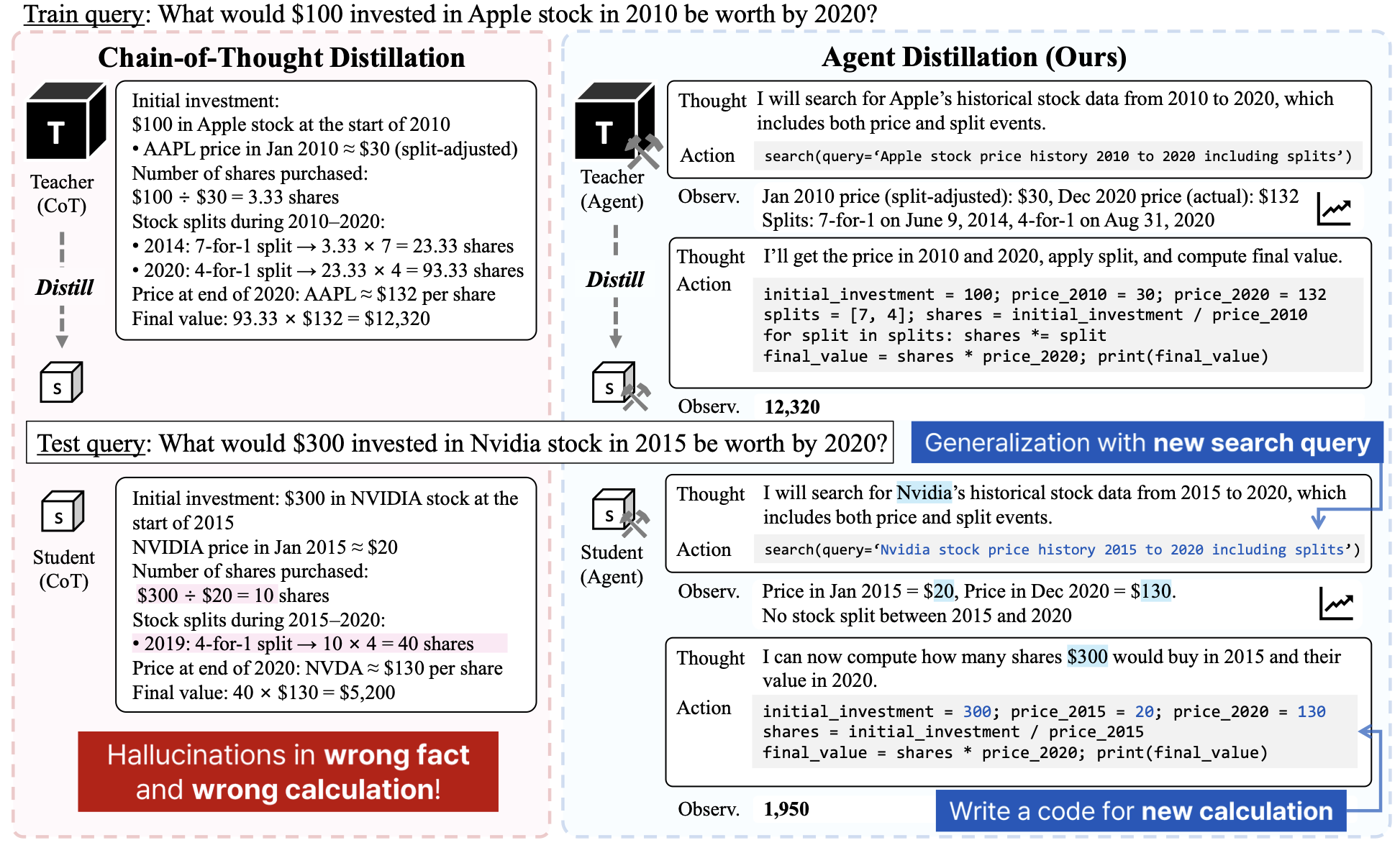1400x853 pixels.
Task: Click the stock chart icon beside Nvidia observation
Action: (x=1337, y=603)
